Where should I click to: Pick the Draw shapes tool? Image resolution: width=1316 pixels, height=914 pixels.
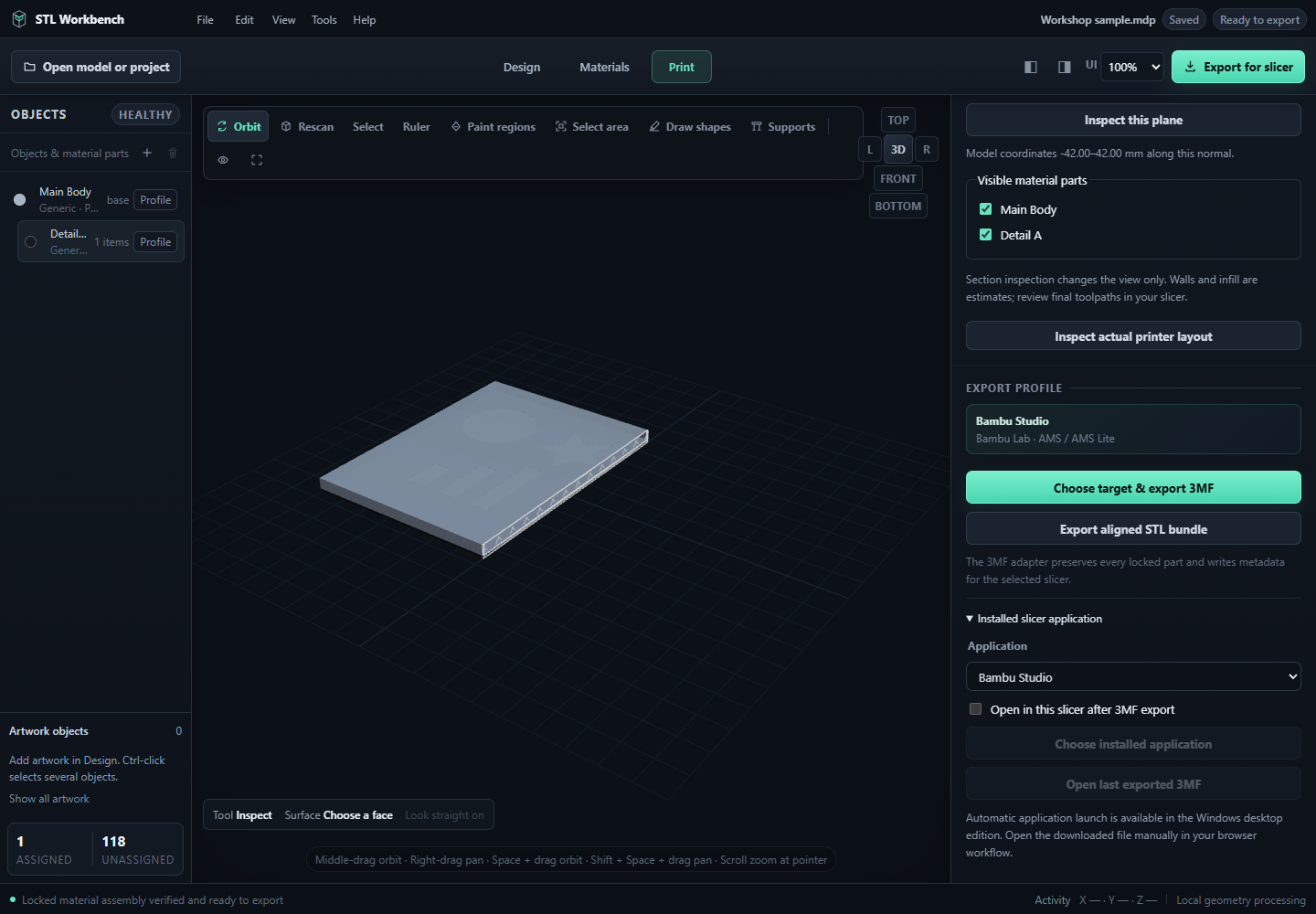coord(690,126)
